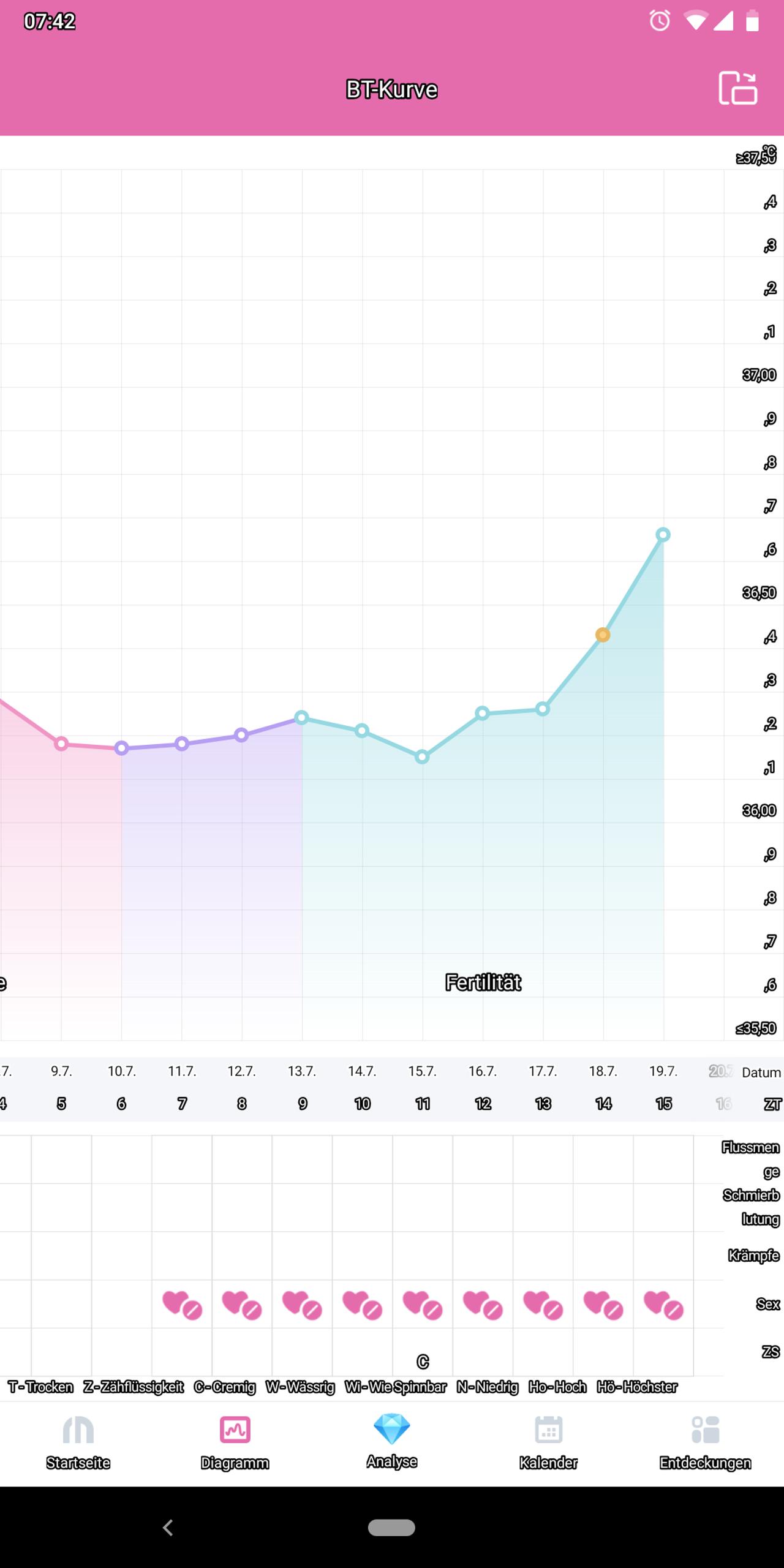The height and width of the screenshot is (1568, 784).
Task: Tap the 'ZS' row label
Action: tap(771, 1352)
